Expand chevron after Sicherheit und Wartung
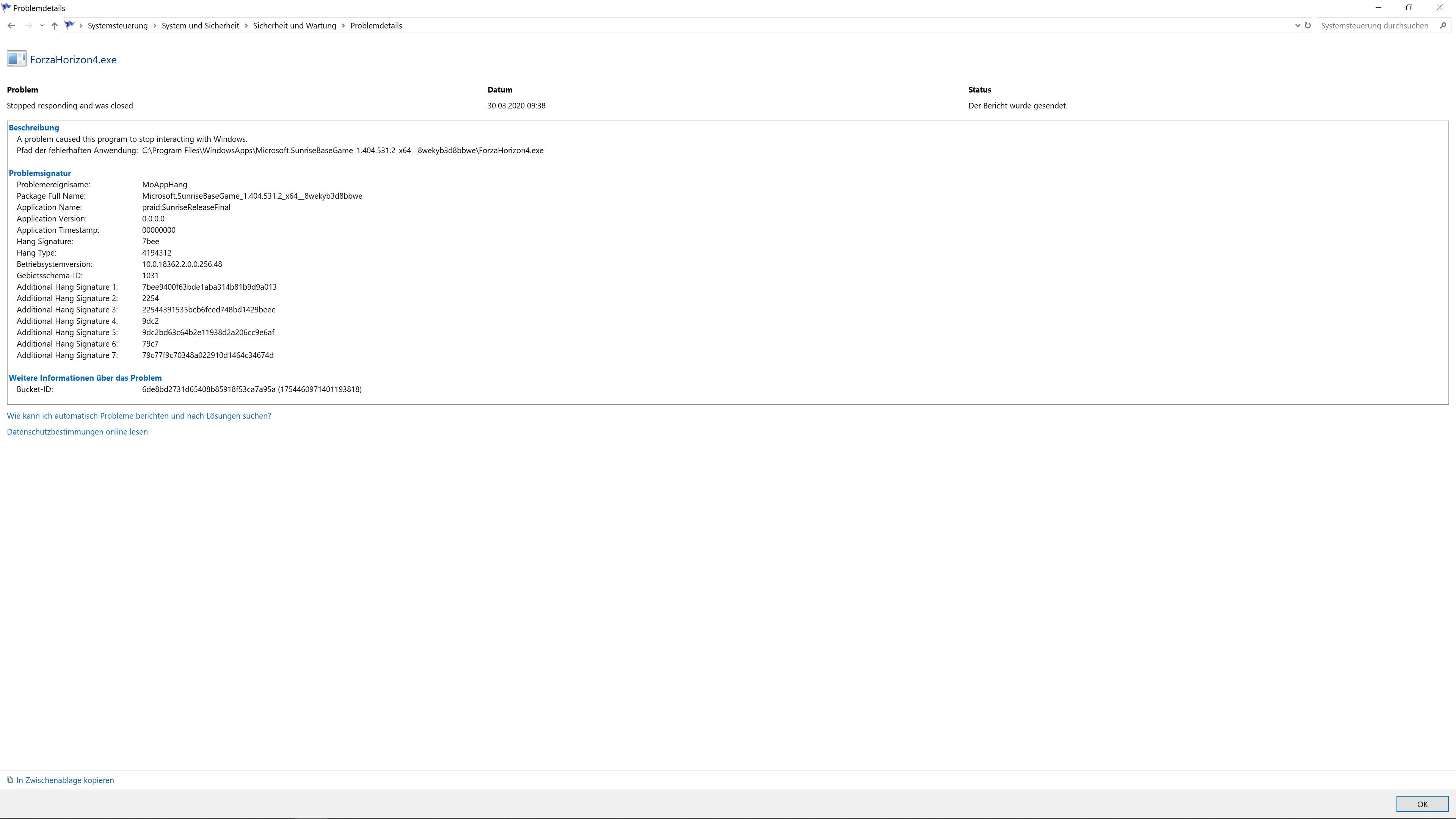The height and width of the screenshot is (819, 1456). pos(343,25)
